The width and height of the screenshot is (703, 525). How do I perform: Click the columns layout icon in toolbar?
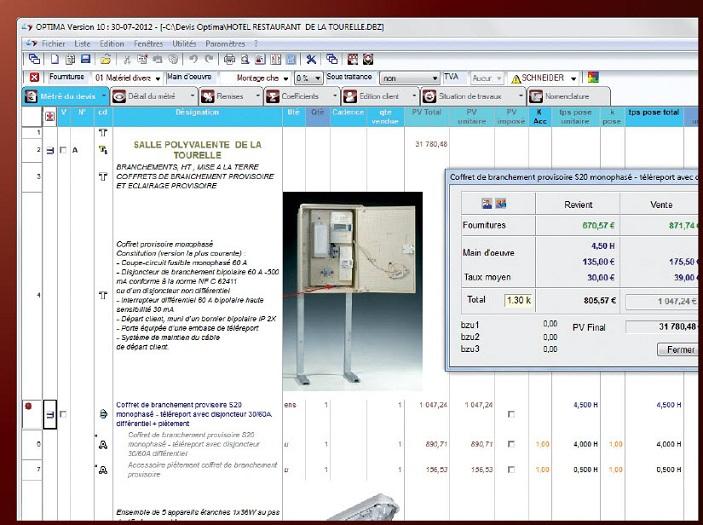click(276, 59)
